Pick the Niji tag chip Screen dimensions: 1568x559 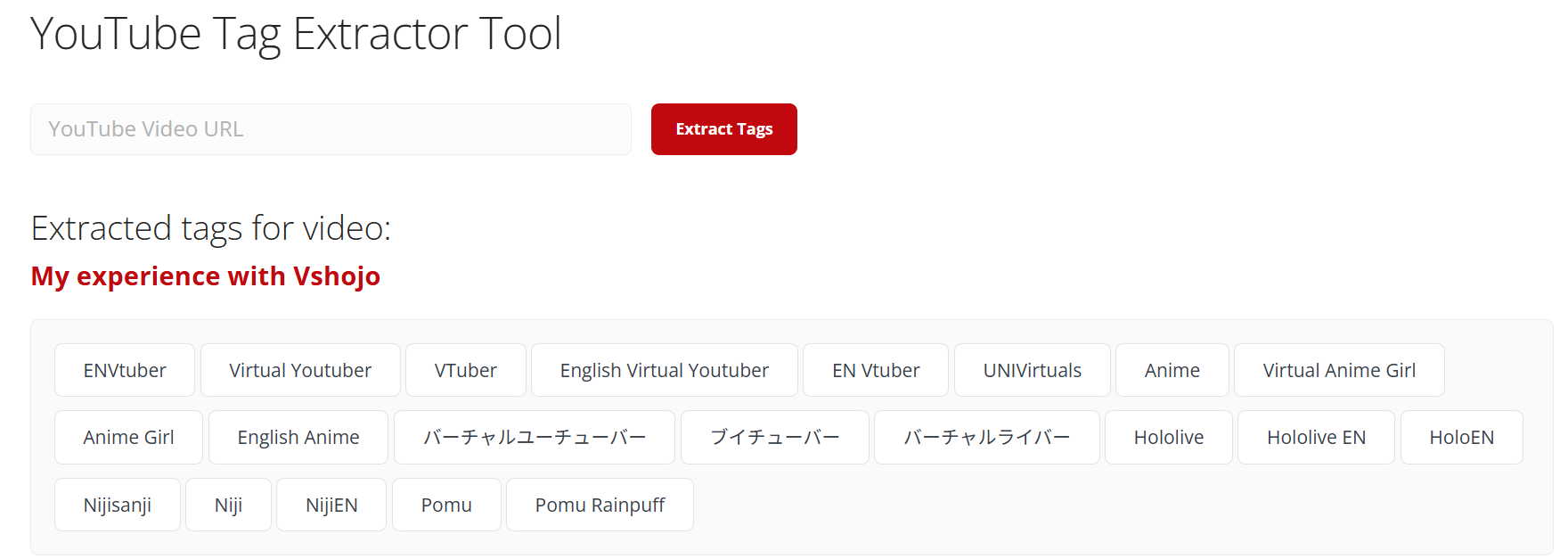pos(228,505)
